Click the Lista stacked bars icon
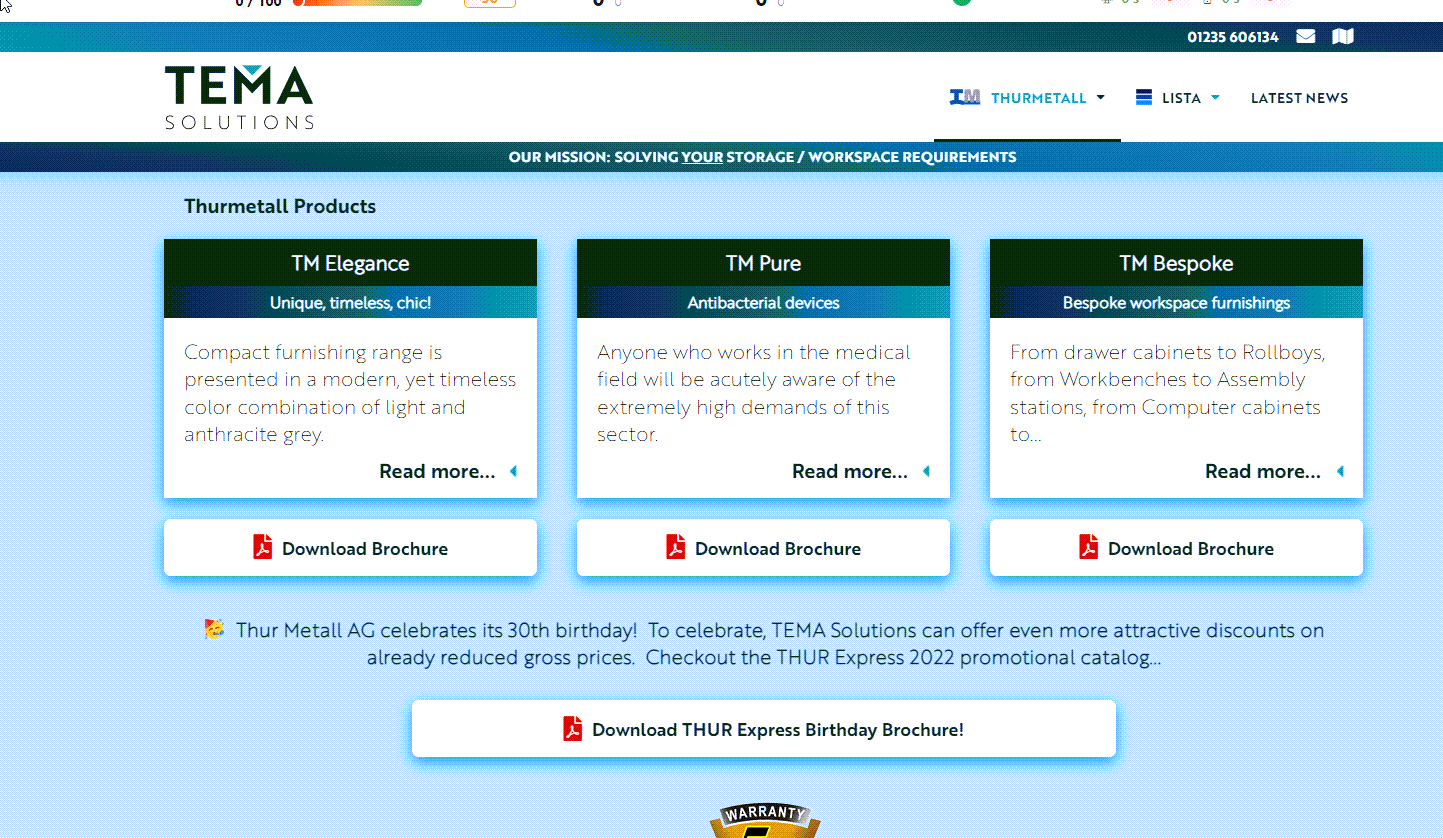1443x838 pixels. pyautogui.click(x=1144, y=97)
